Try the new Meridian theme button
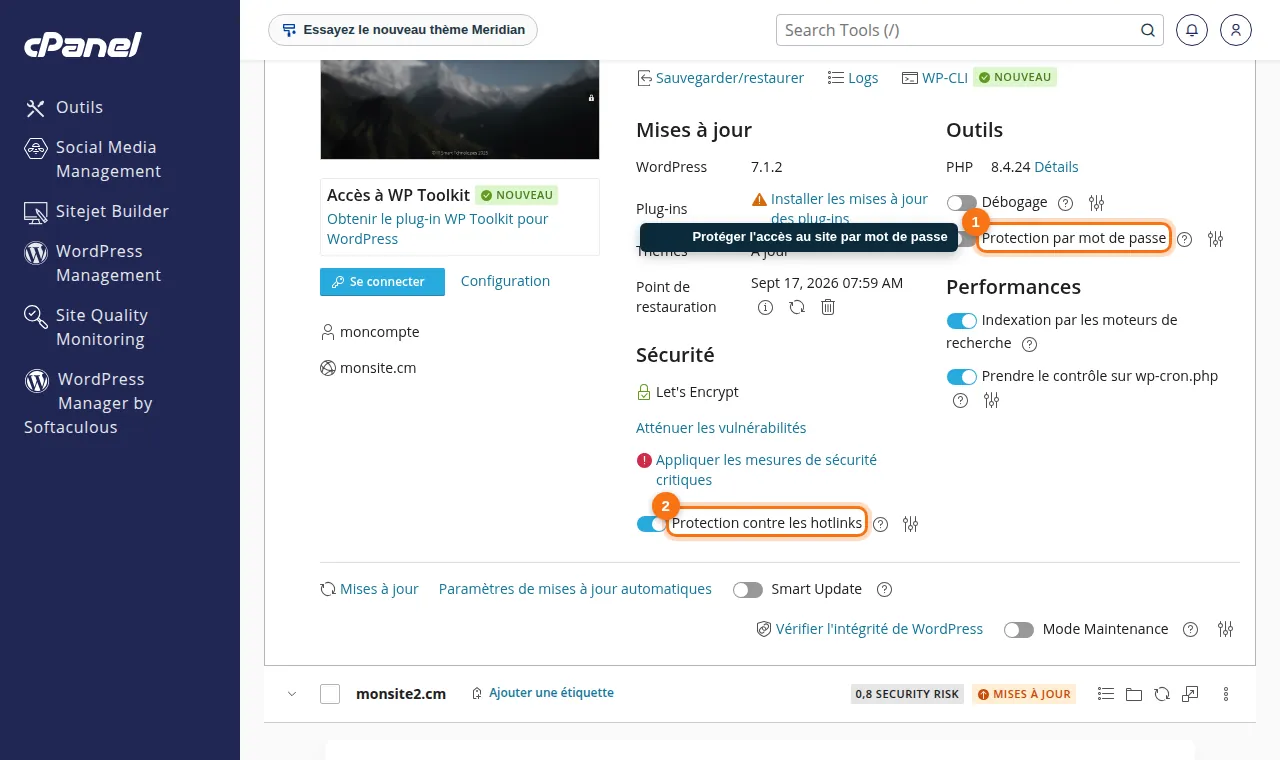Viewport: 1280px width, 760px height. (x=403, y=30)
